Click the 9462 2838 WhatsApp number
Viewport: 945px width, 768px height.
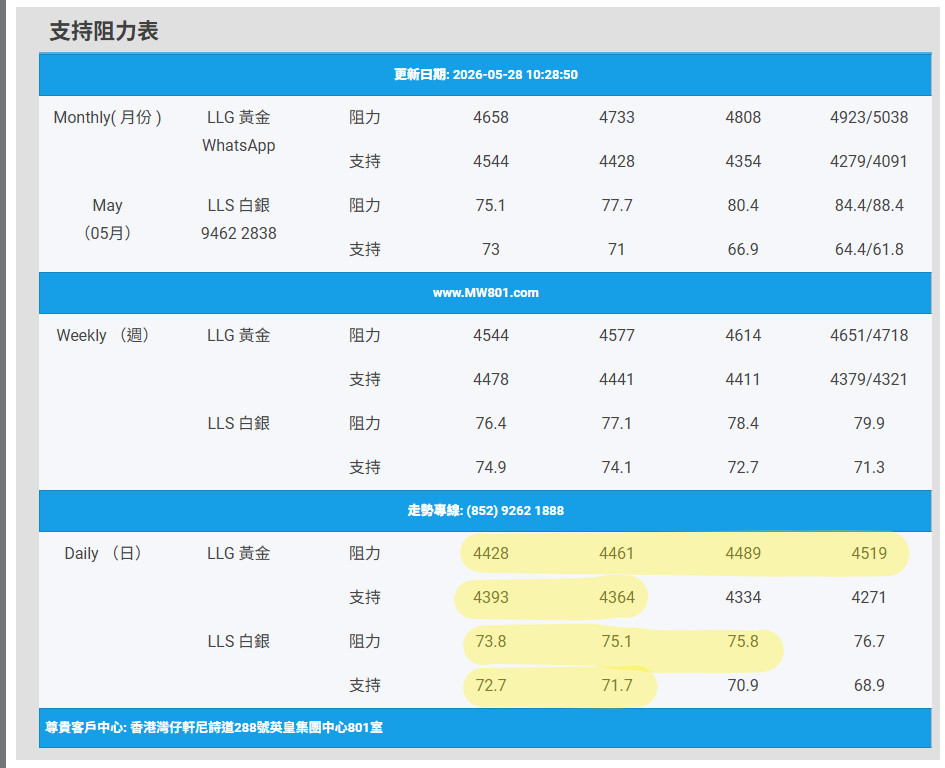click(239, 233)
